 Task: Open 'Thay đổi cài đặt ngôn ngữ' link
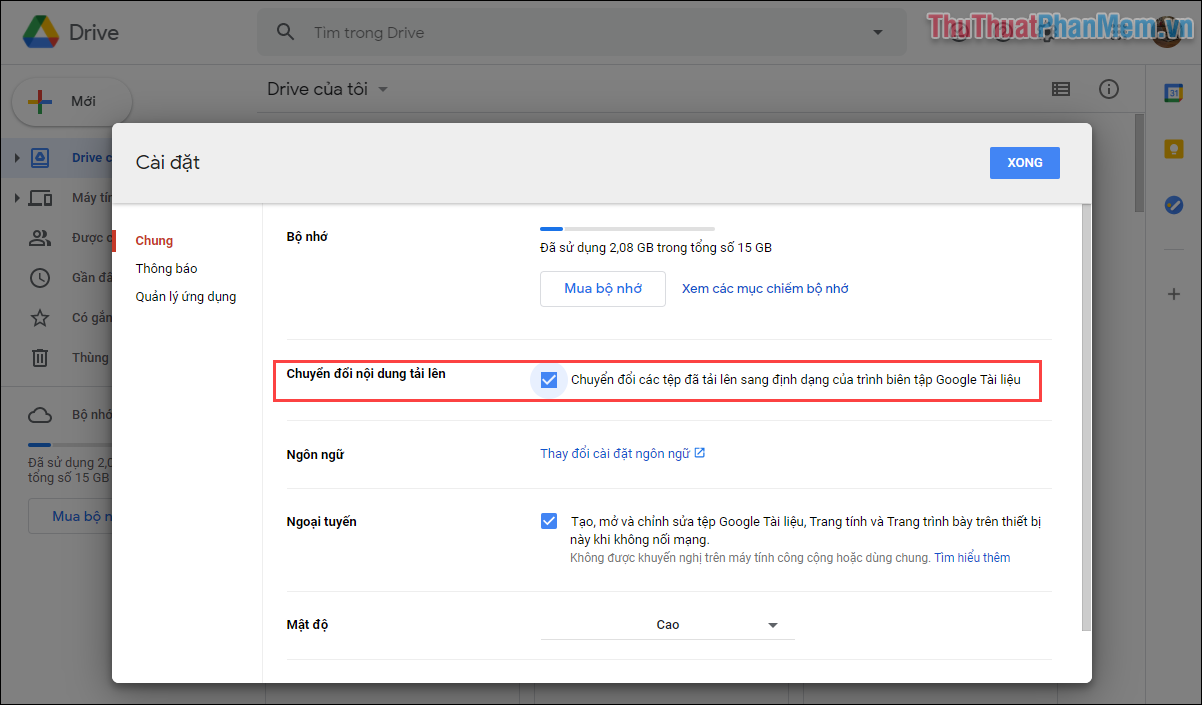(x=623, y=453)
